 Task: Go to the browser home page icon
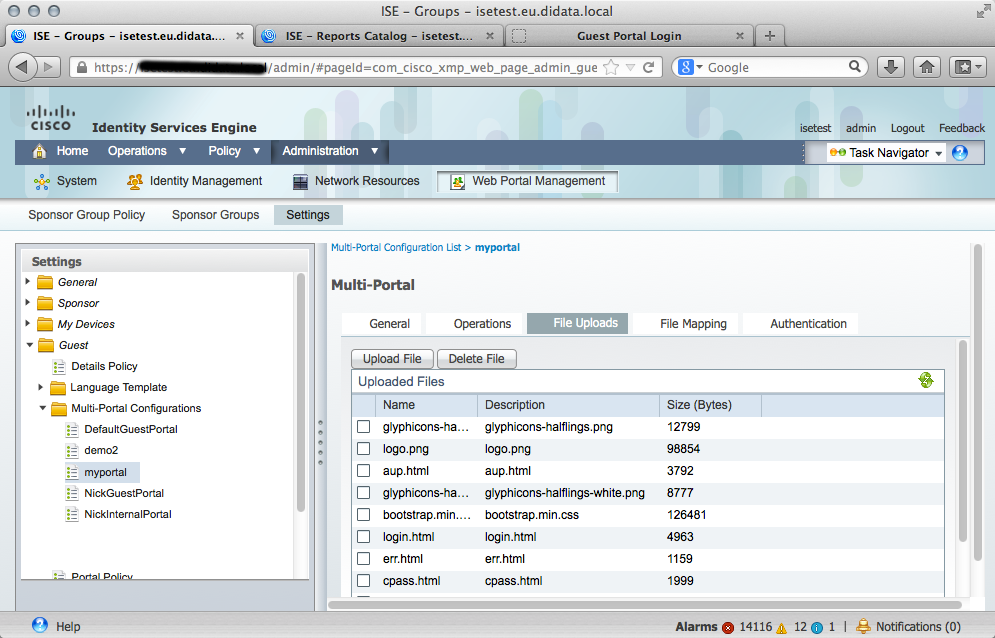pos(927,67)
